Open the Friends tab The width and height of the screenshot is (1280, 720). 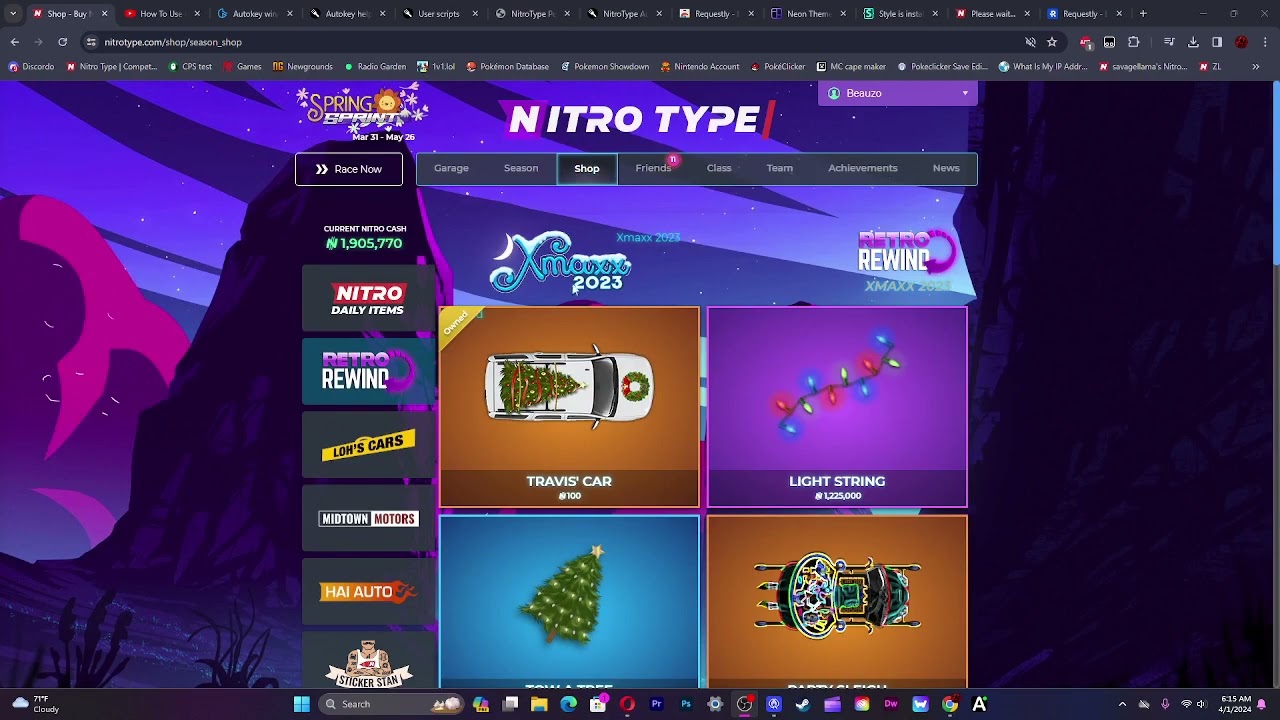click(x=653, y=168)
